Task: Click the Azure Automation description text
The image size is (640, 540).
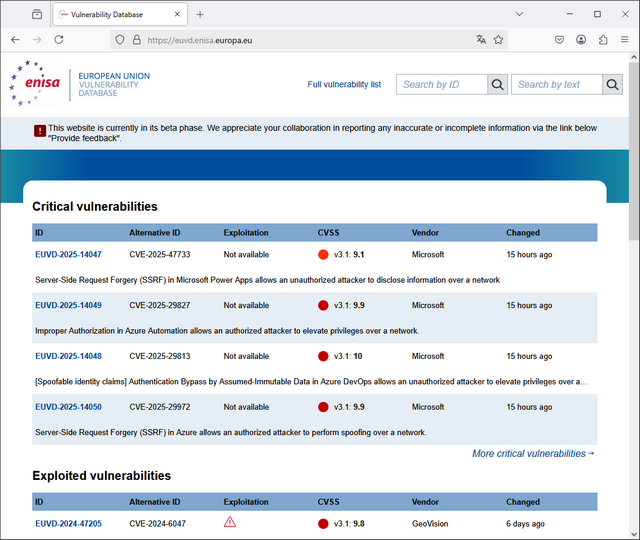Action: coord(227,331)
